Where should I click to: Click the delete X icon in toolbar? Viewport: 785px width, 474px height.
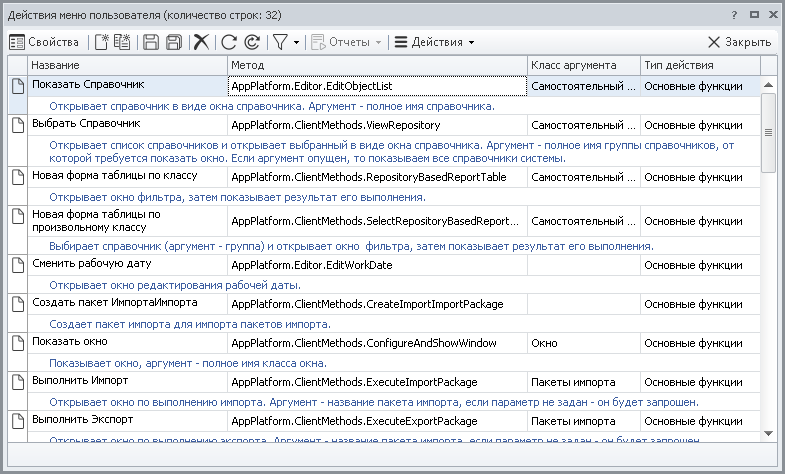click(201, 42)
